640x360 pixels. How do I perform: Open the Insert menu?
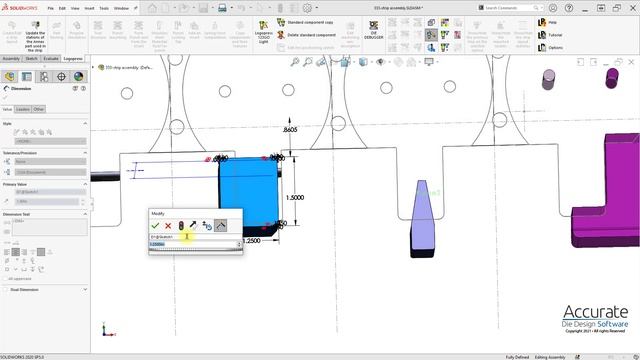pos(89,8)
